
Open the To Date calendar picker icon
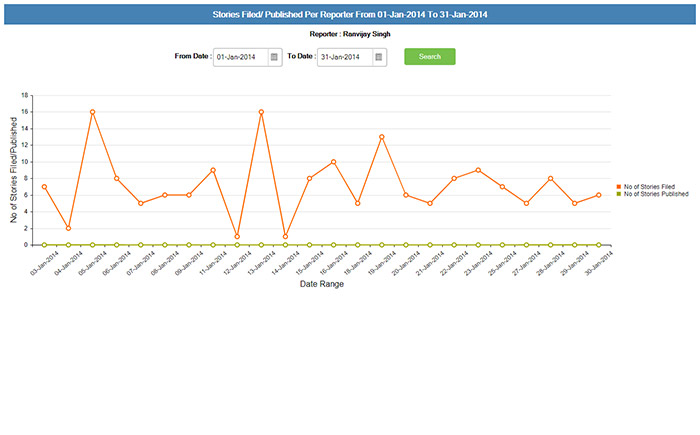click(x=379, y=57)
